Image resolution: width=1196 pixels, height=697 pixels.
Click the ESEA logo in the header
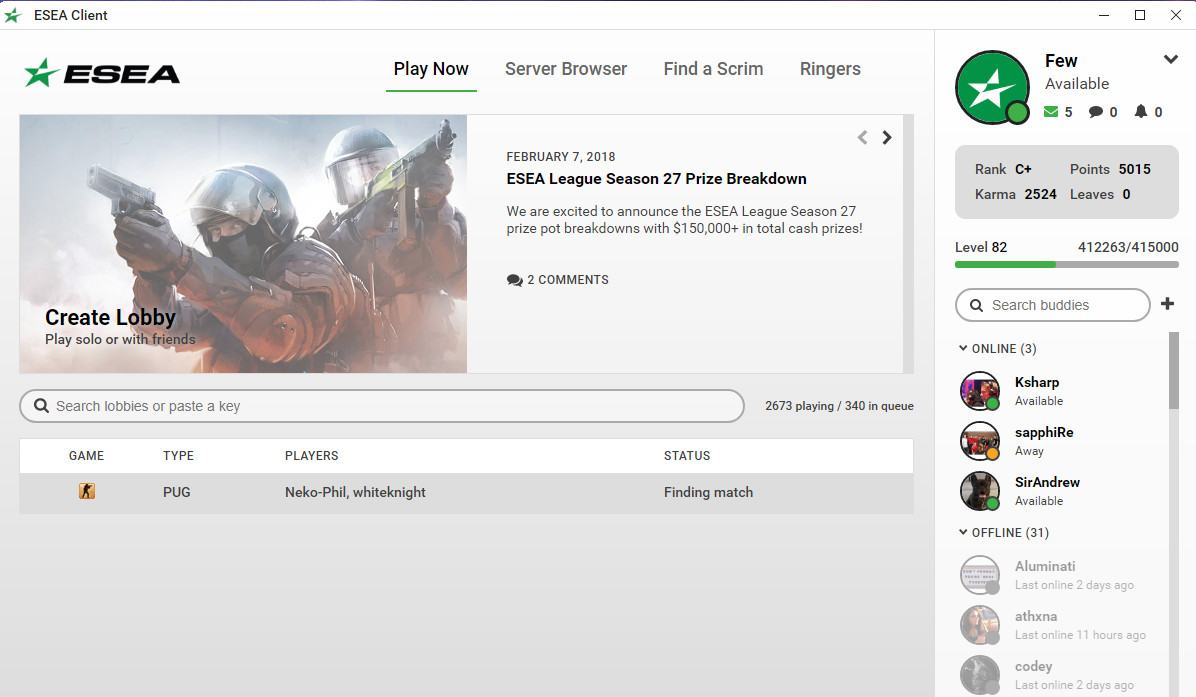102,72
